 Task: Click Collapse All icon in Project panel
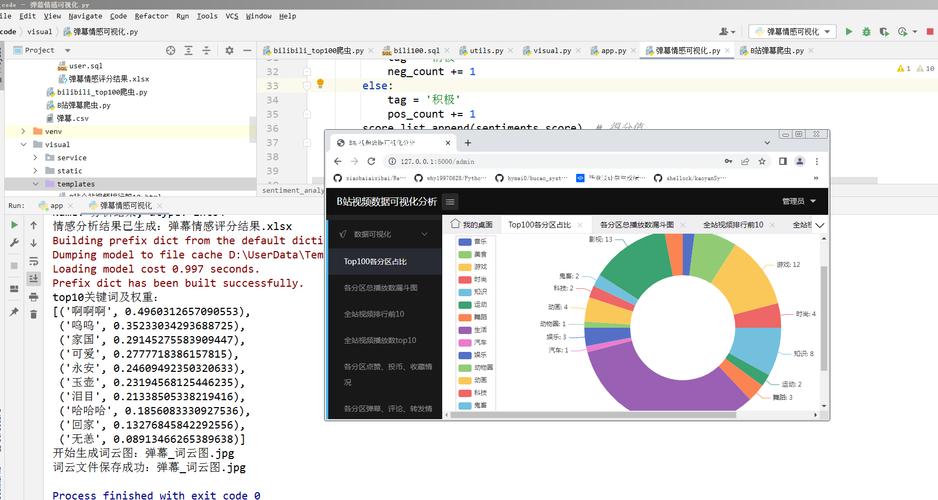(206, 50)
